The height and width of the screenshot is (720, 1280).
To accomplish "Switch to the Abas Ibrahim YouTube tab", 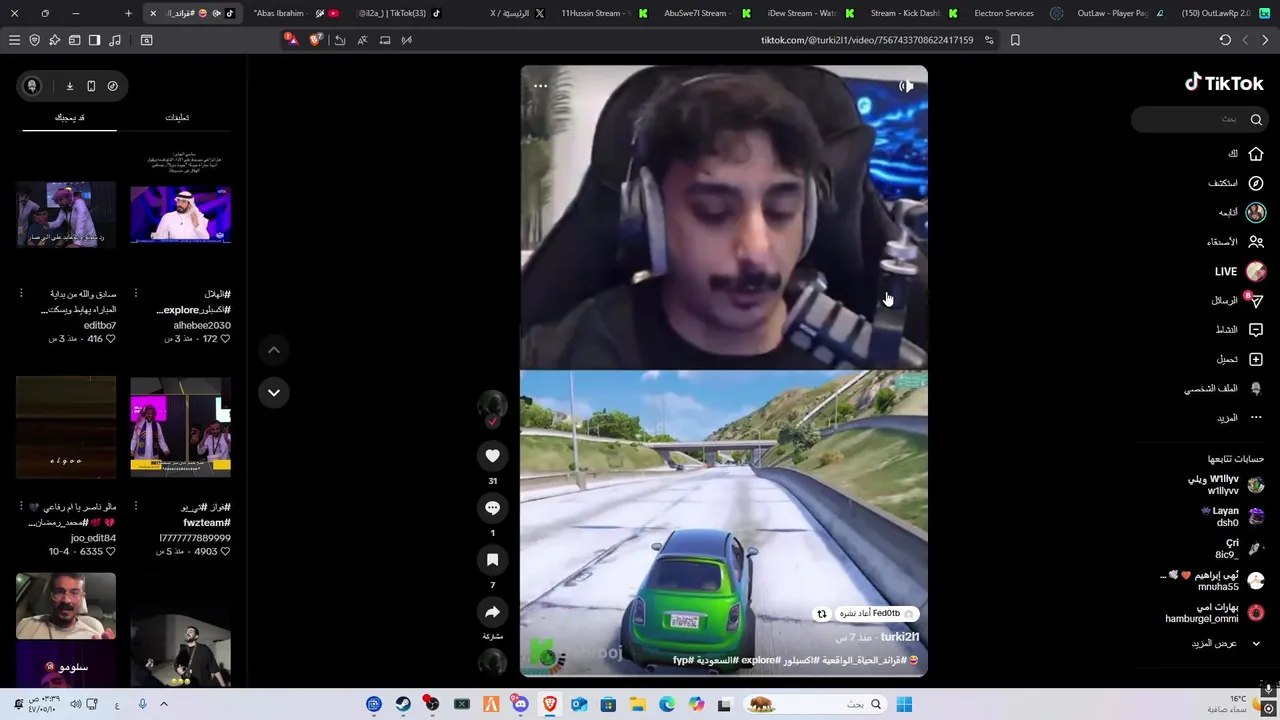I will [x=295, y=13].
